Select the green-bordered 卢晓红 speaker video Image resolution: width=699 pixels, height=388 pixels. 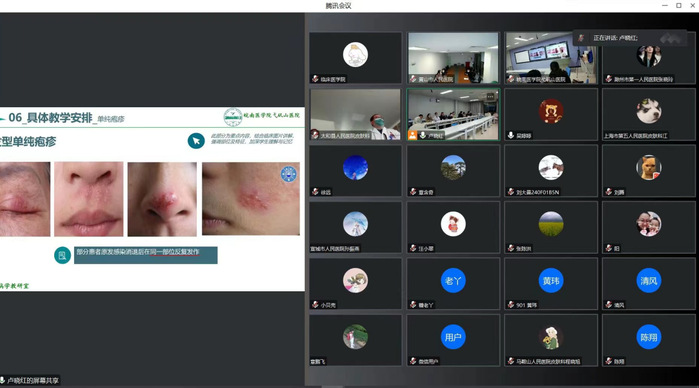point(453,114)
